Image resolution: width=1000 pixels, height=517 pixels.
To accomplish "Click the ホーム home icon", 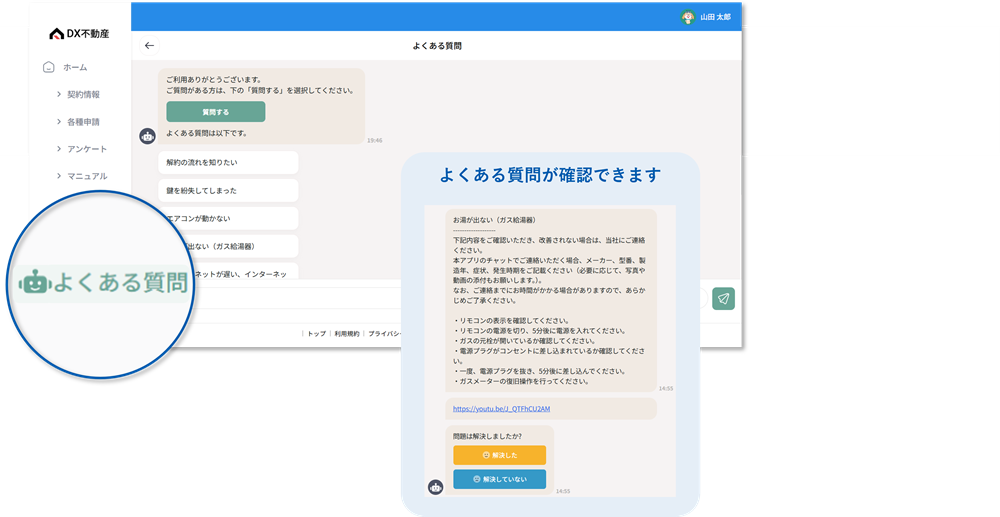I will coord(48,67).
